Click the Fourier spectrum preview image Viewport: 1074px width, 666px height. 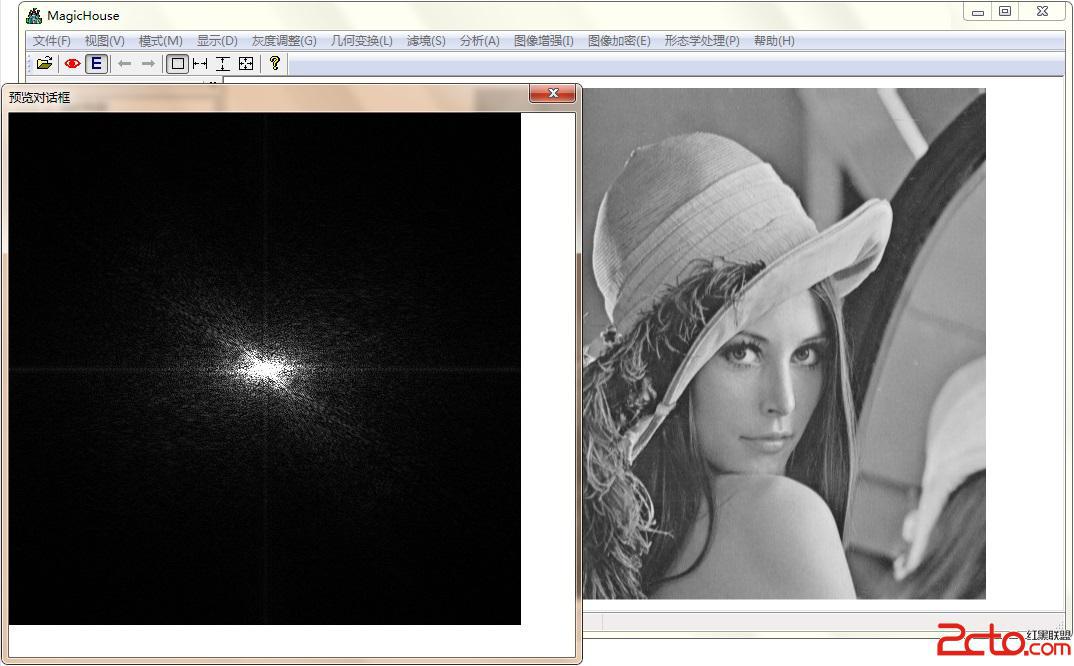(264, 369)
